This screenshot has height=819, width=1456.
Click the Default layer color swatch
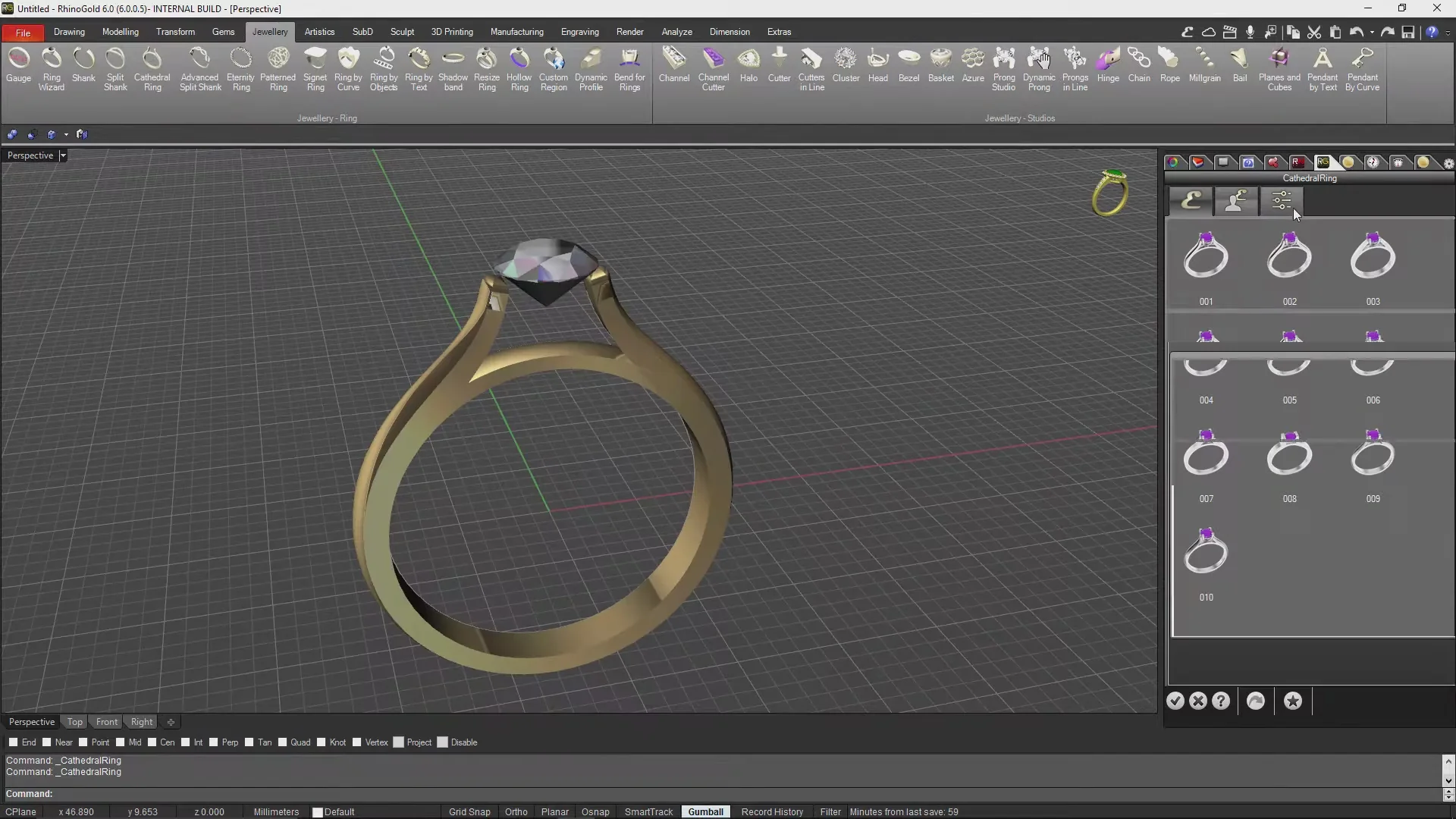pos(318,812)
